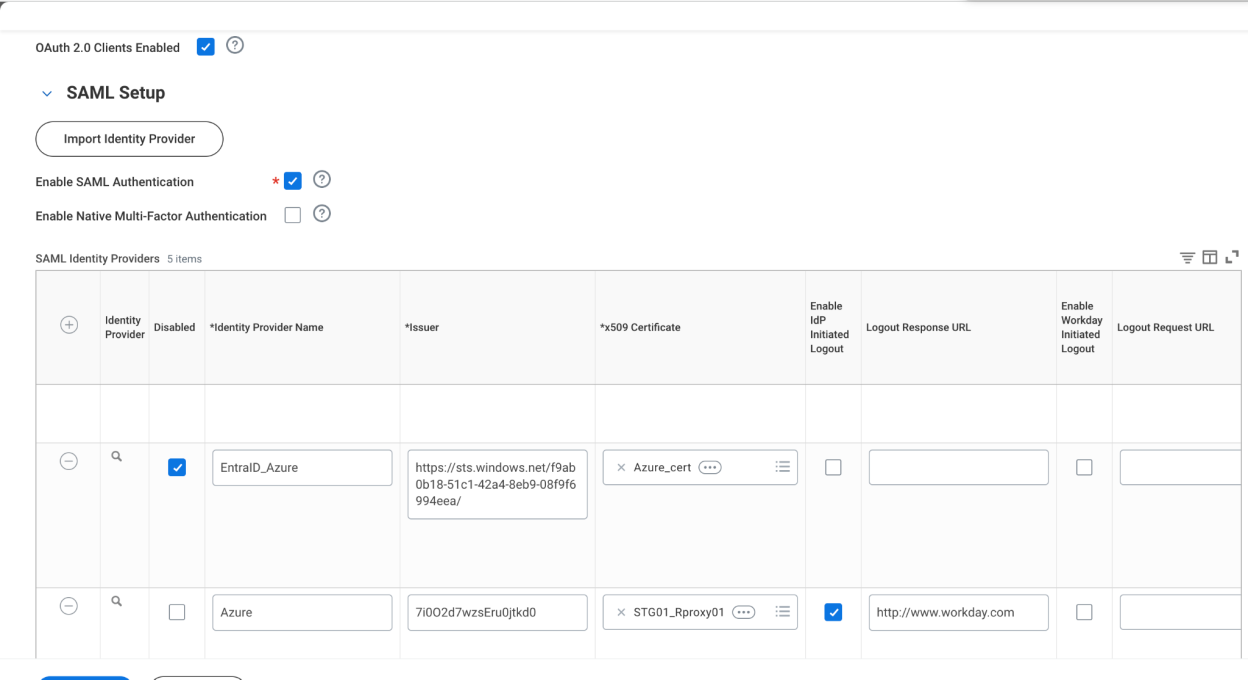This screenshot has width=1248, height=680.
Task: Open the column chooser grid icon
Action: [x=1210, y=258]
